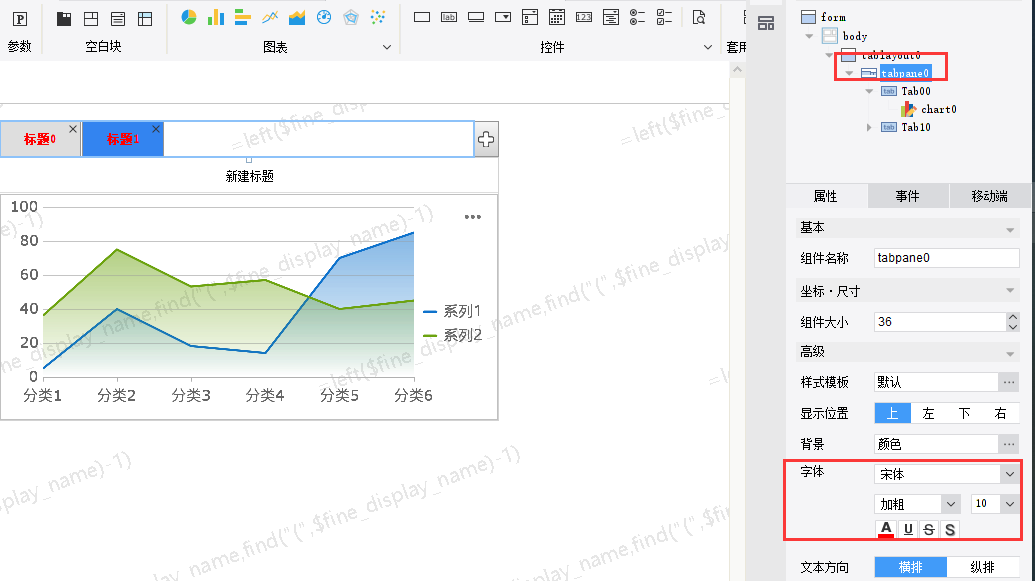Collapse the 高级 section
This screenshot has height=581, width=1035.
[1010, 354]
